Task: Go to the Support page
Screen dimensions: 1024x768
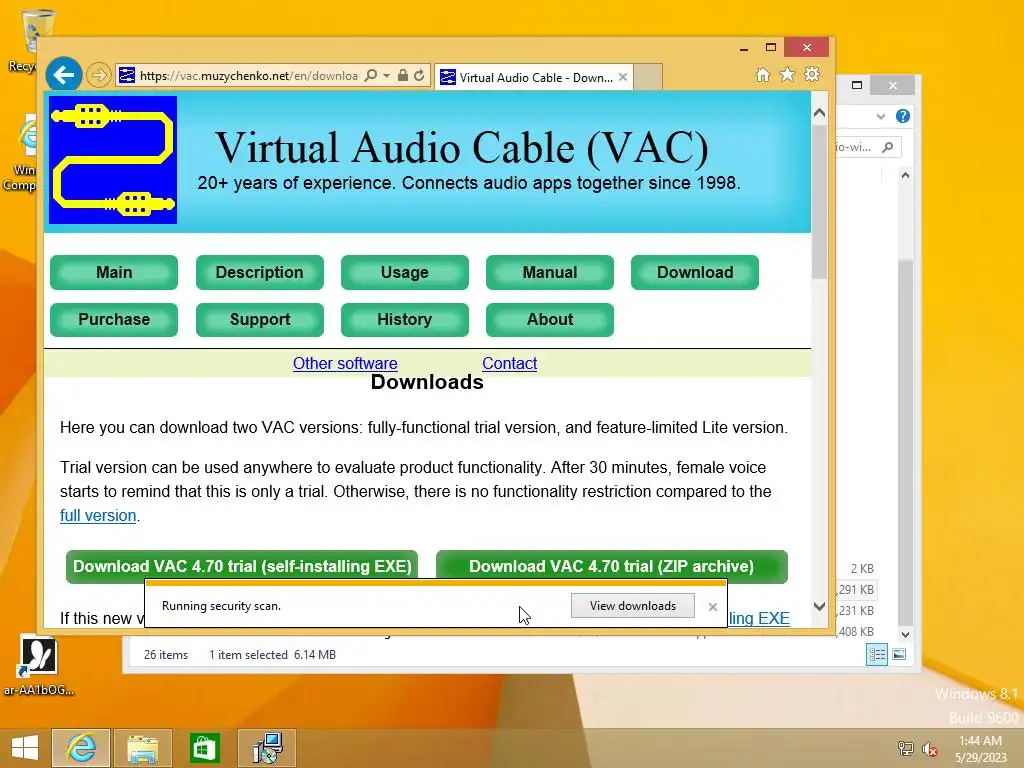Action: click(x=259, y=319)
